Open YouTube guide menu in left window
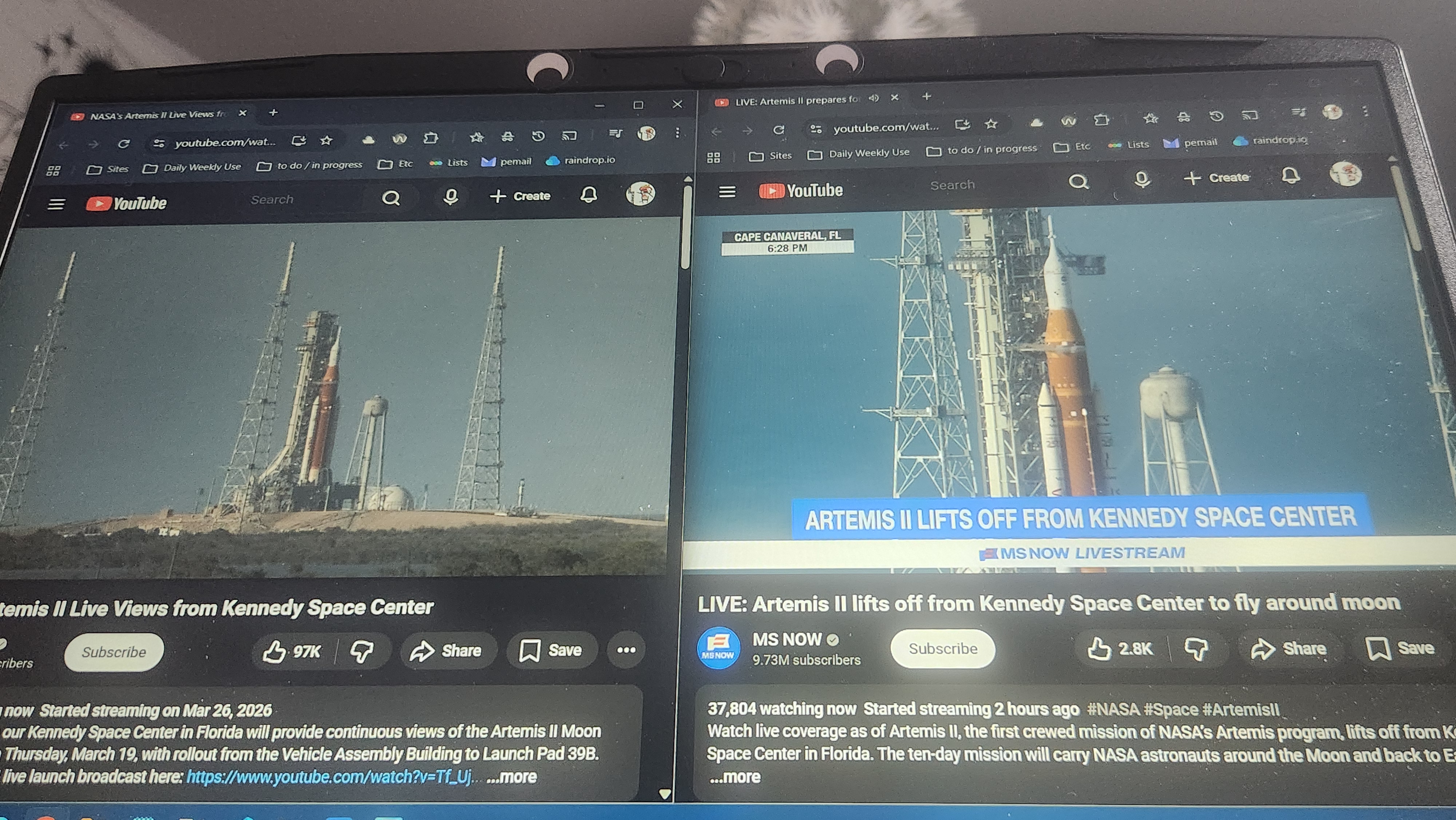The image size is (1456, 820). click(x=56, y=204)
